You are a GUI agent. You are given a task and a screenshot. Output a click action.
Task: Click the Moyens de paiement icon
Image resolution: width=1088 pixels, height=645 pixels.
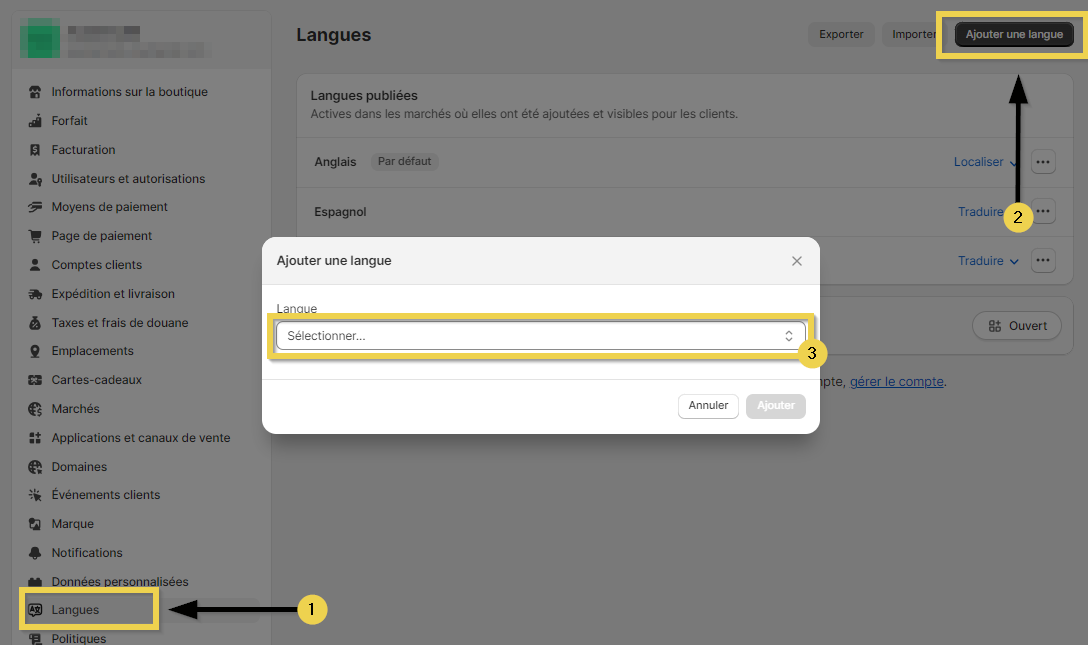tap(35, 207)
